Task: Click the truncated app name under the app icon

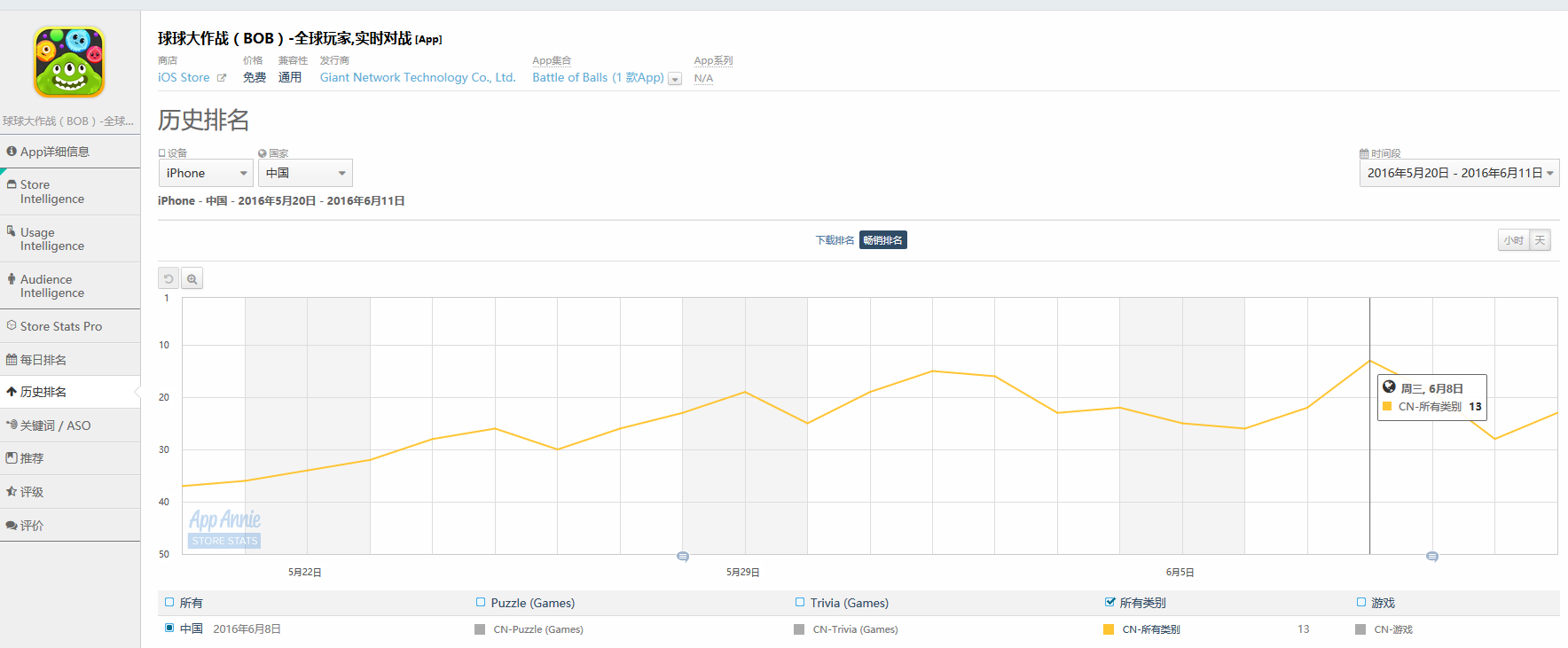Action: pos(68,121)
